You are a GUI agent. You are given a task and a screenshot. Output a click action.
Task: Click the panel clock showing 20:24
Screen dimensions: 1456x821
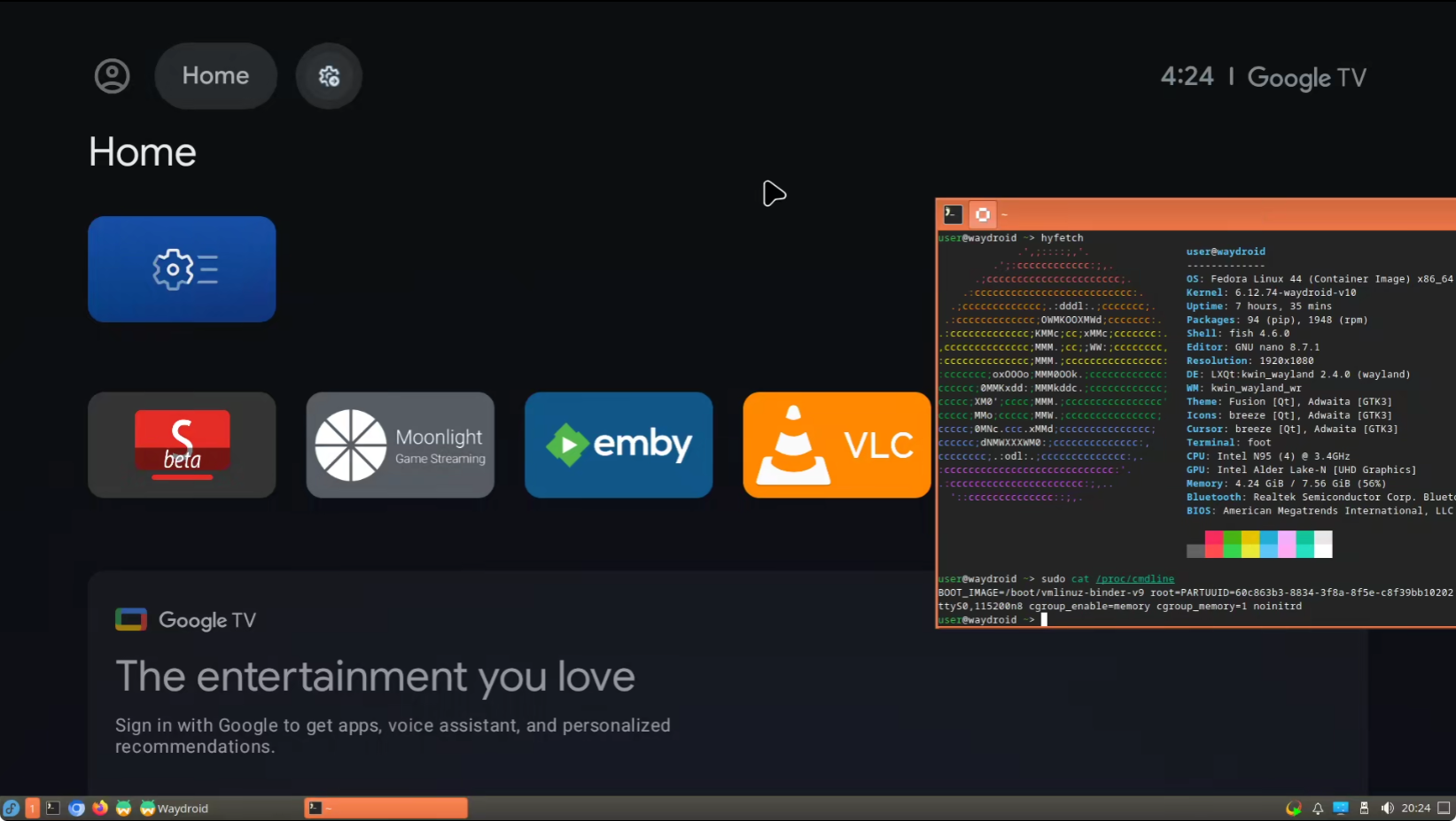tap(1416, 808)
